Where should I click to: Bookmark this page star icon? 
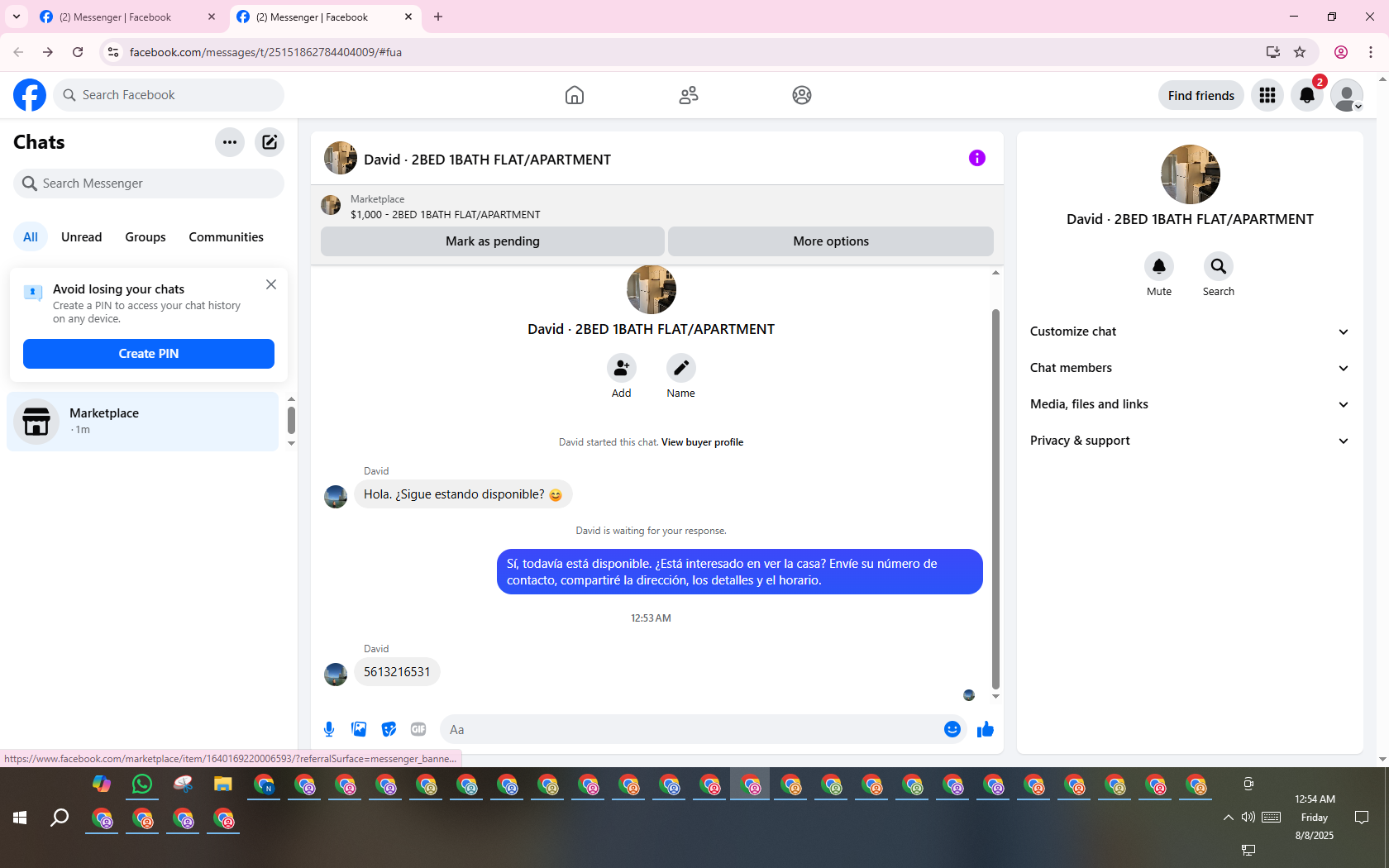pos(1300,52)
